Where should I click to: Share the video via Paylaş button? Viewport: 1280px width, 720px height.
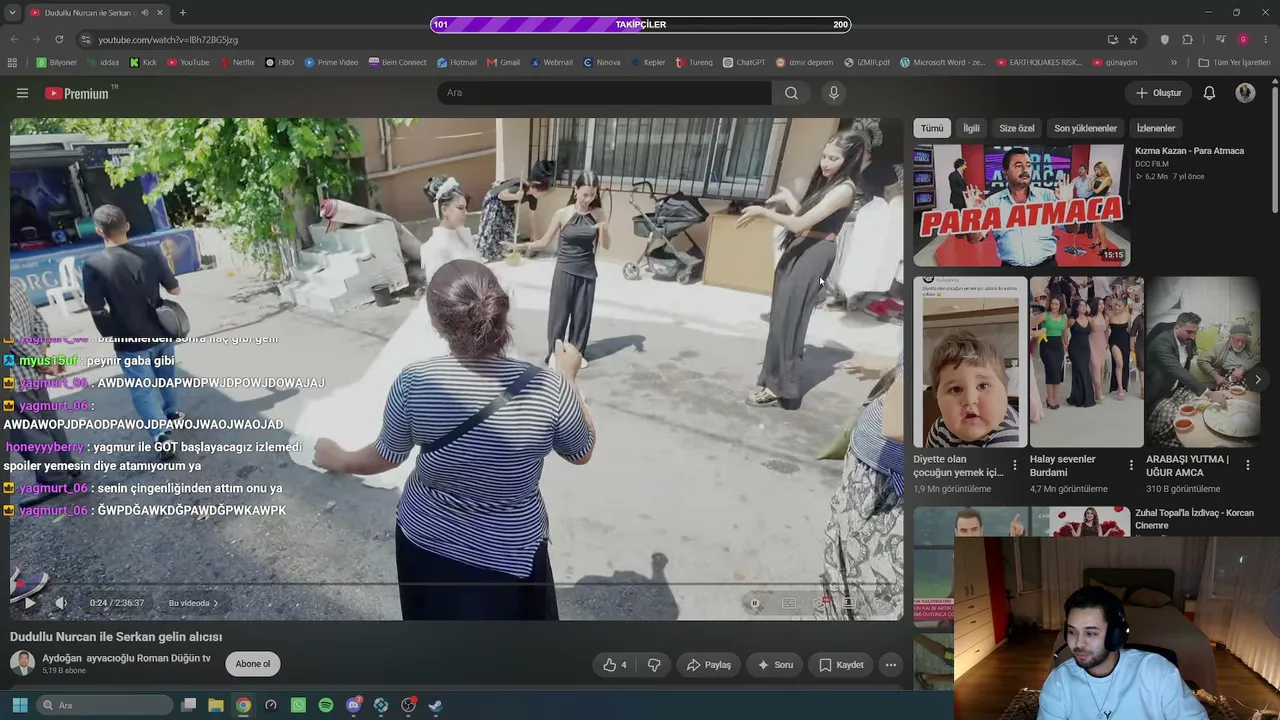tap(709, 665)
